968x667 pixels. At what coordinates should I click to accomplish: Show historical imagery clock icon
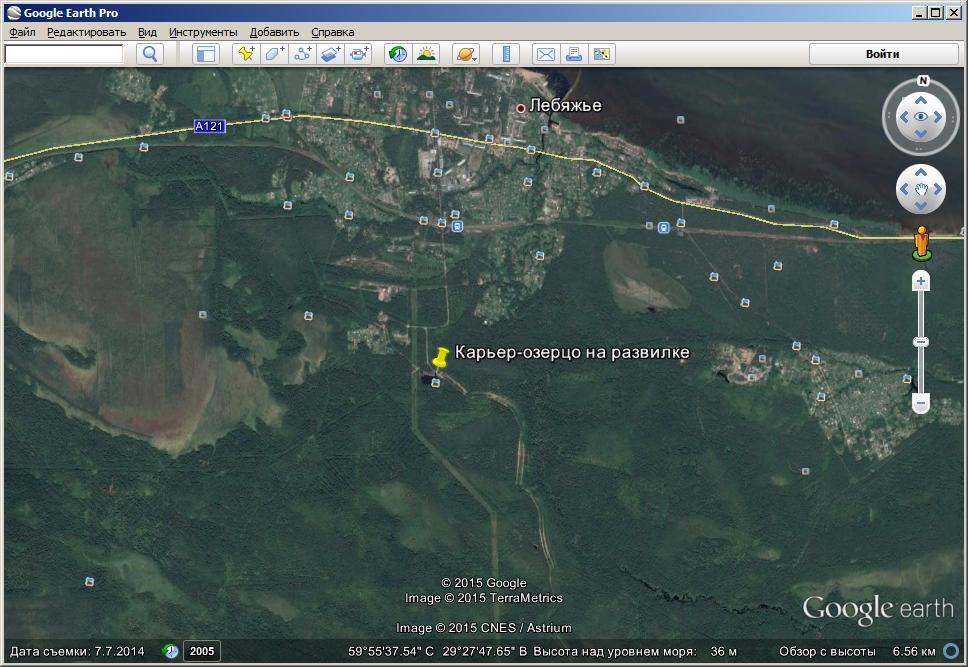point(398,54)
